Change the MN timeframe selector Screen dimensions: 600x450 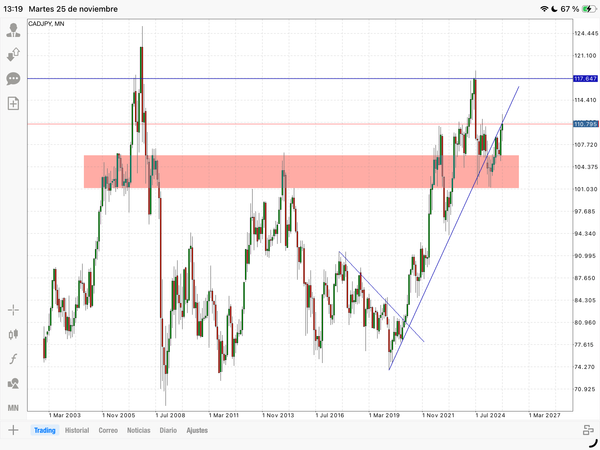[x=13, y=408]
